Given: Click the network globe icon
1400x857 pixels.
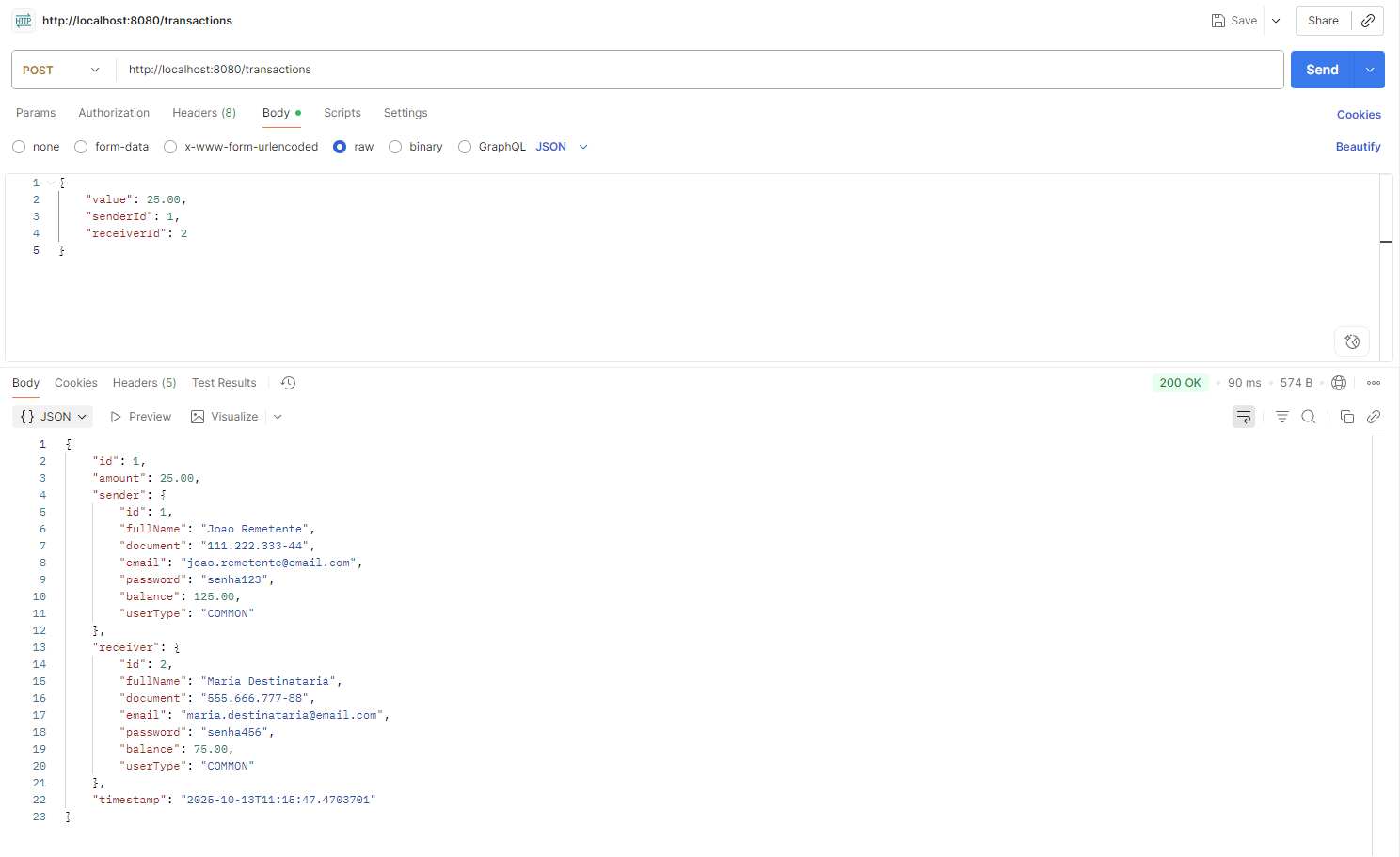Looking at the screenshot, I should tap(1339, 383).
